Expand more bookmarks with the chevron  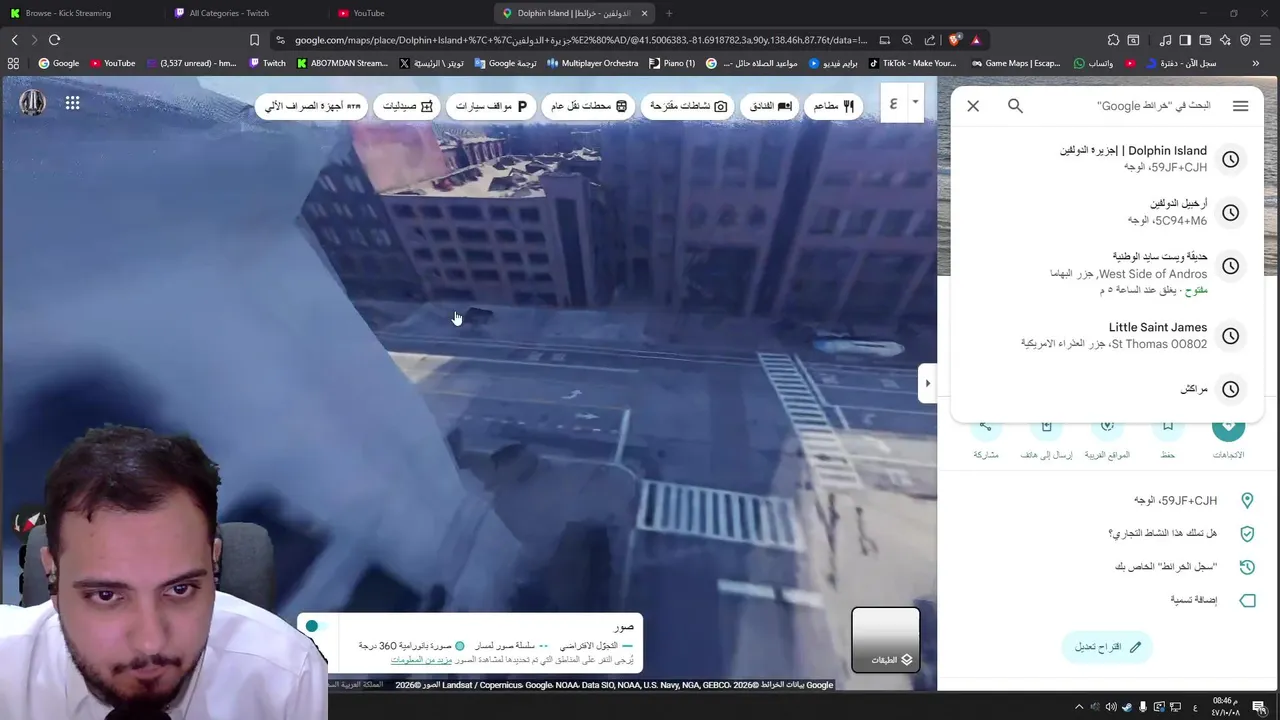pos(1256,63)
